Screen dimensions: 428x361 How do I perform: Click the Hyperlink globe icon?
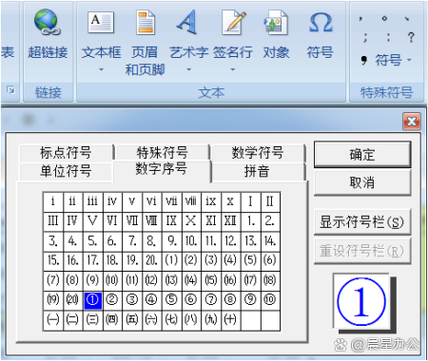click(x=47, y=22)
